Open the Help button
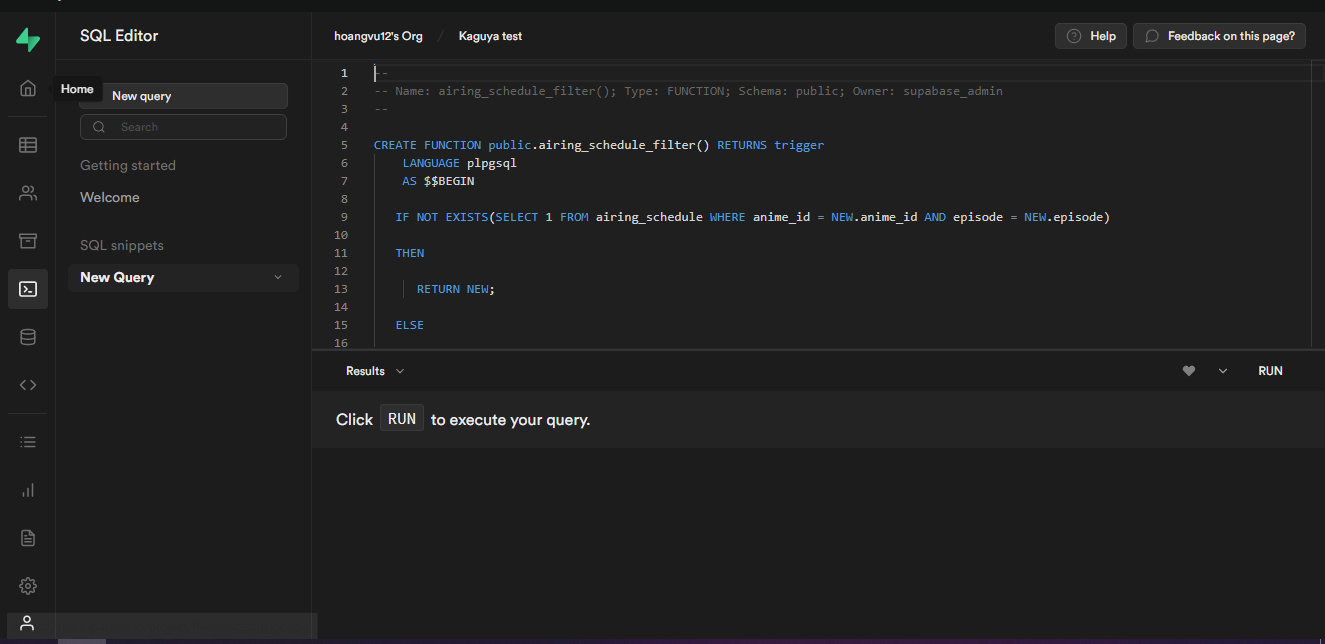This screenshot has height=644, width=1325. (x=1090, y=35)
